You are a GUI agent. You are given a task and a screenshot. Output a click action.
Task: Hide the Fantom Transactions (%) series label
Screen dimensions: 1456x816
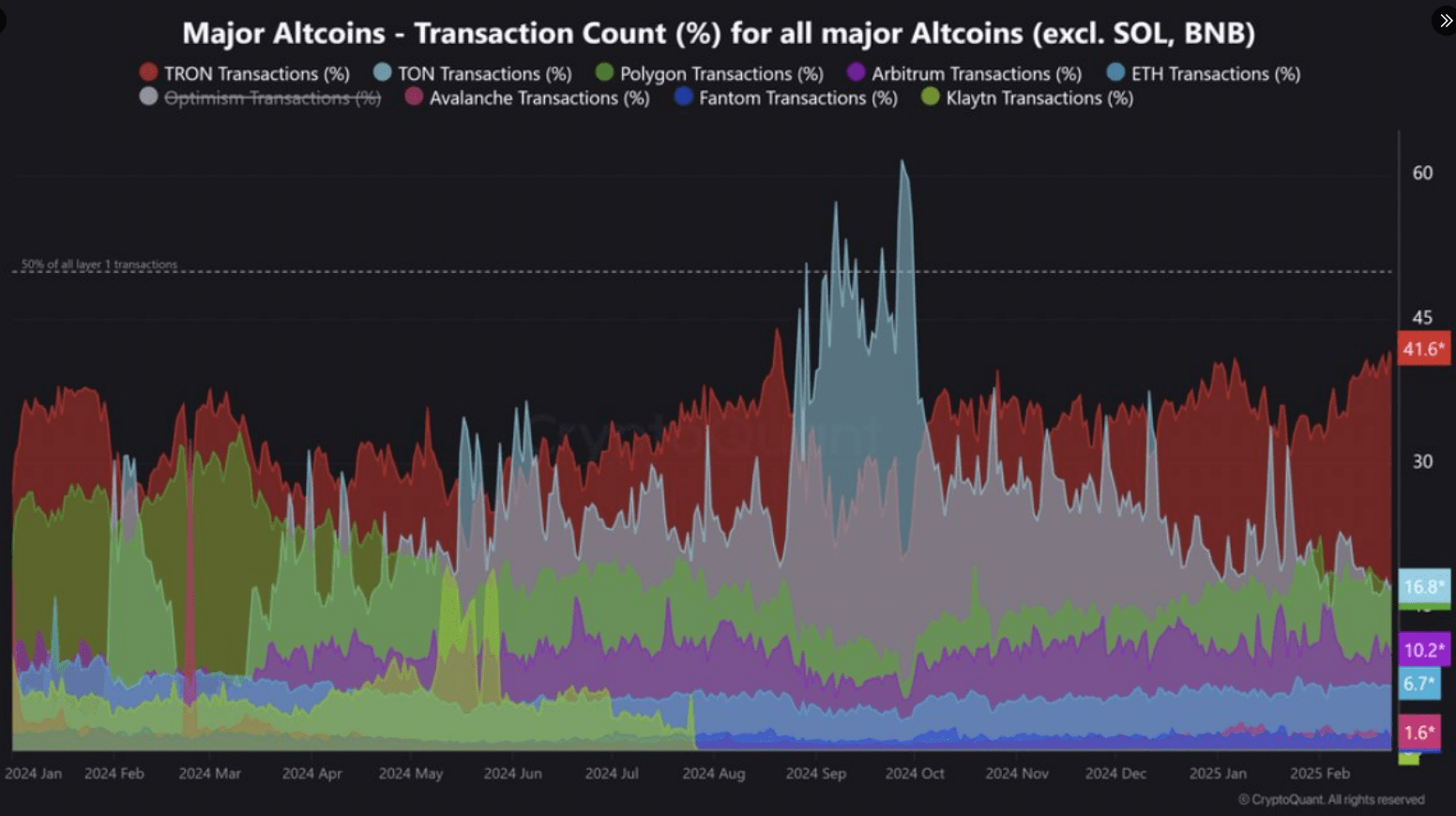pos(797,98)
